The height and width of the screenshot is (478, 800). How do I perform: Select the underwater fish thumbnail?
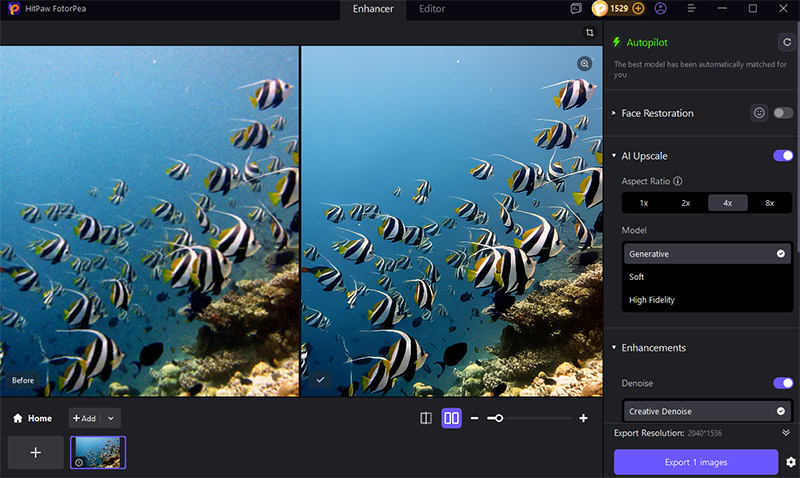[98, 452]
